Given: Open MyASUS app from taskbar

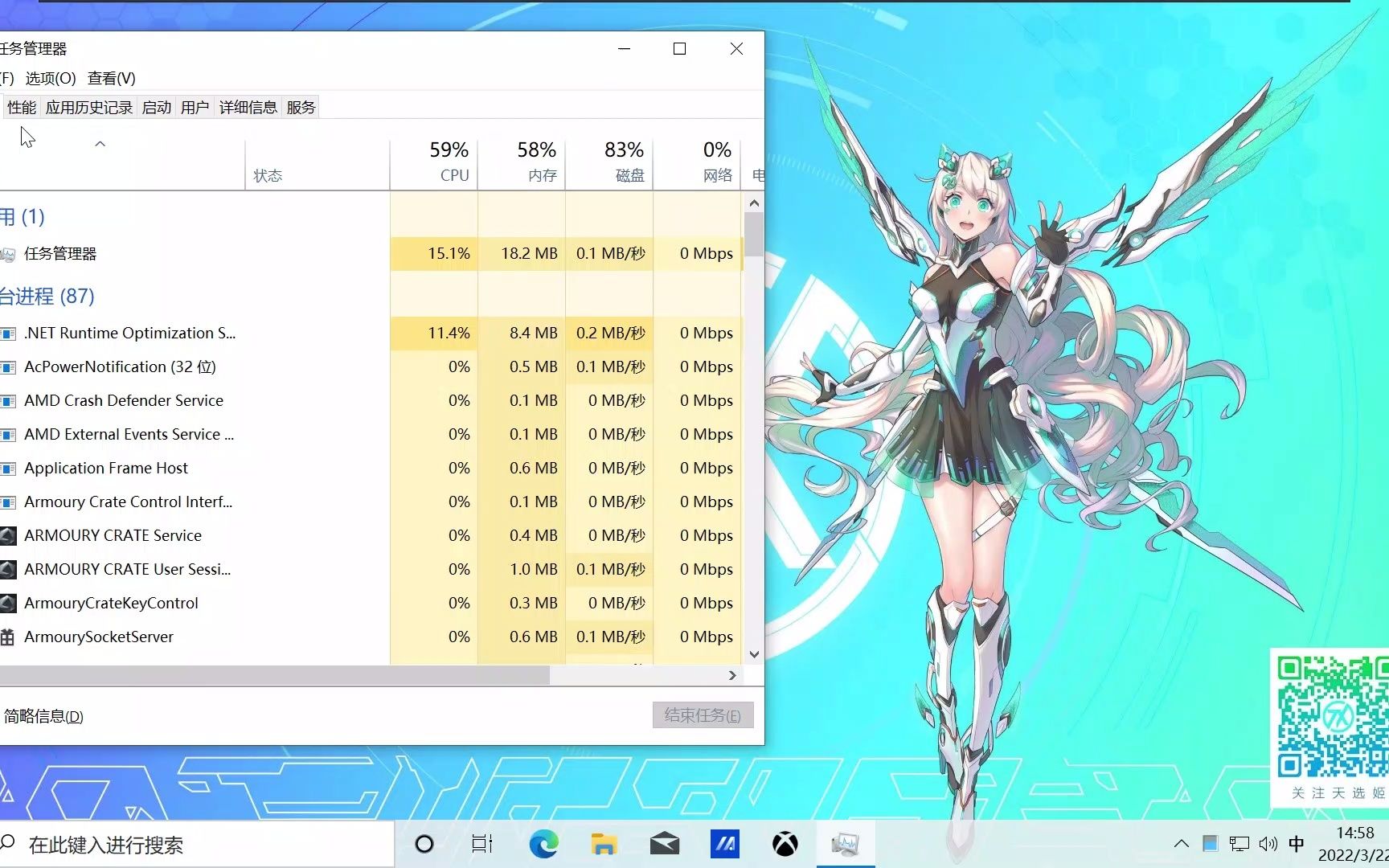Looking at the screenshot, I should coord(724,844).
